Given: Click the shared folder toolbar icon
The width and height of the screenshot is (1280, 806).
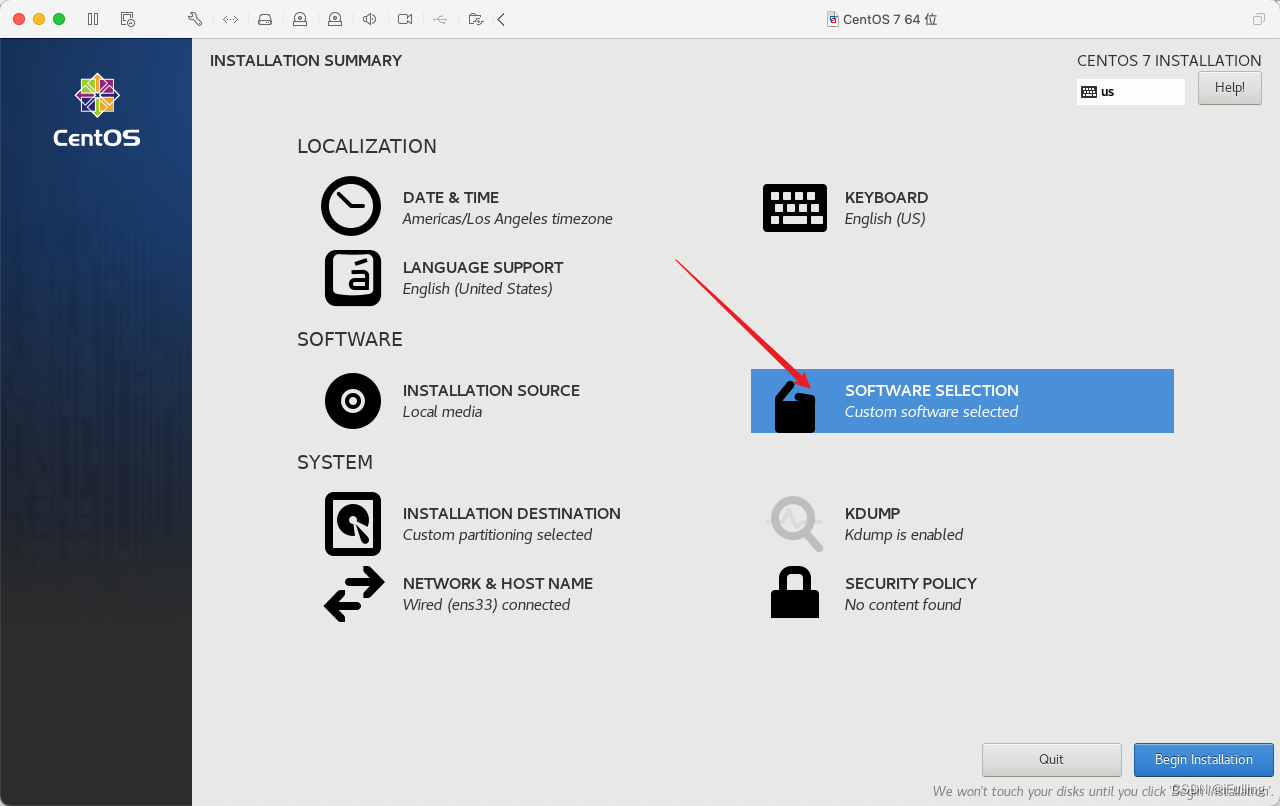Looking at the screenshot, I should (476, 19).
